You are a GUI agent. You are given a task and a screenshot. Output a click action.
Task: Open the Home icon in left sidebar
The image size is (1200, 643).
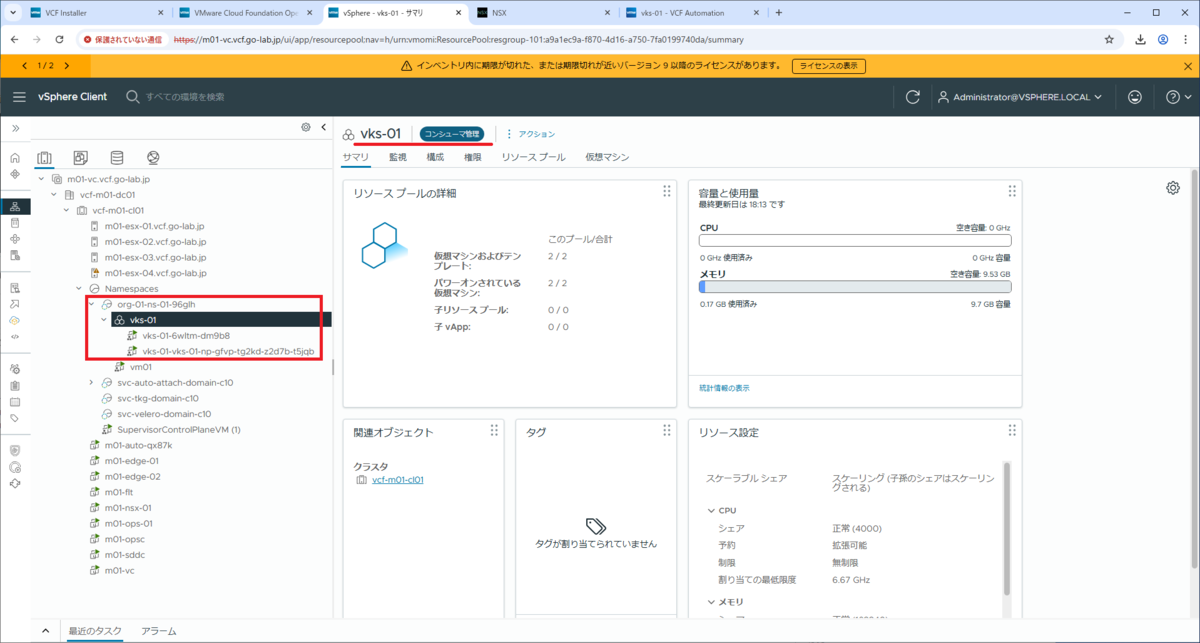[14, 158]
